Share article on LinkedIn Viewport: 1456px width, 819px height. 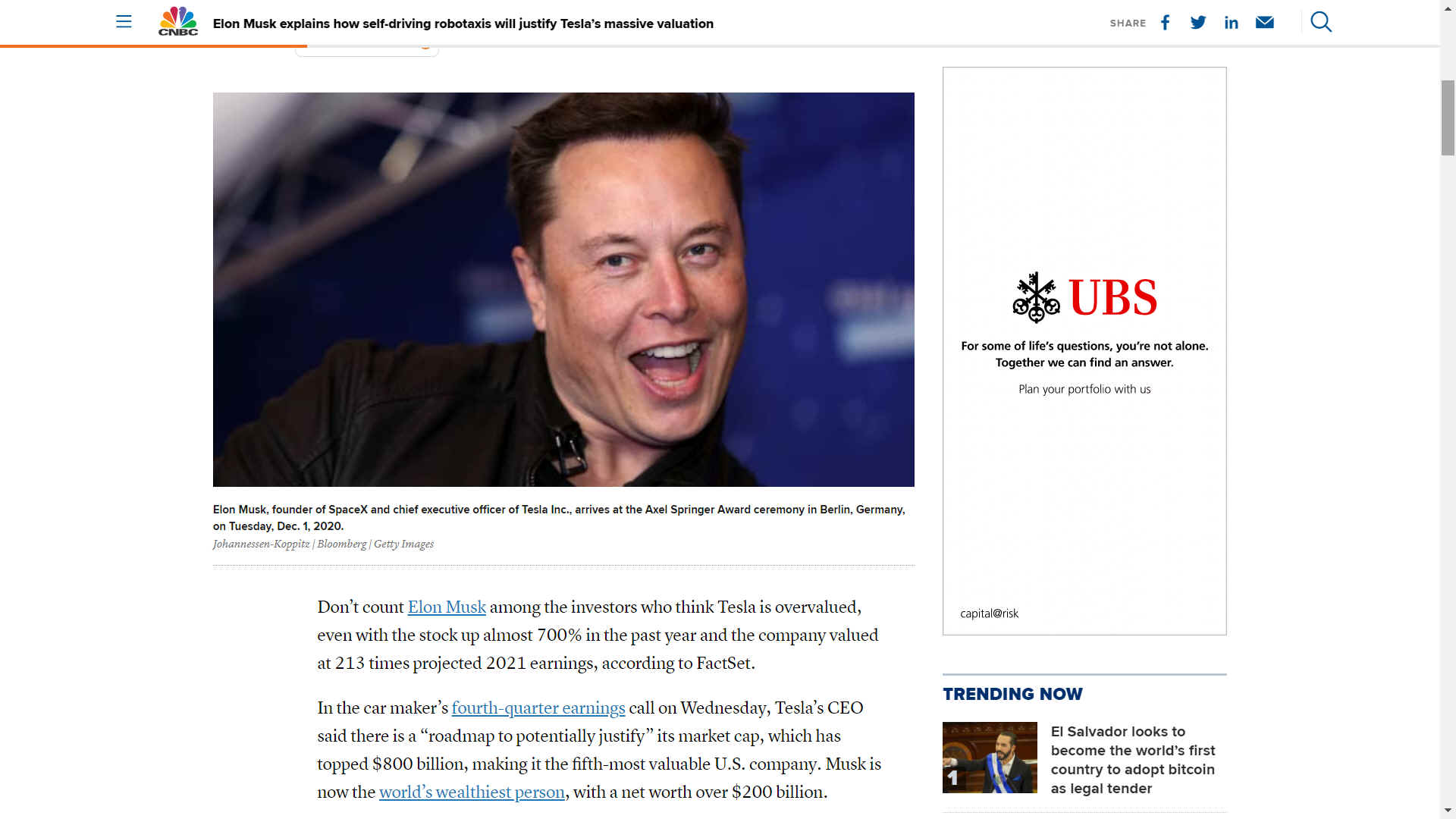point(1232,22)
